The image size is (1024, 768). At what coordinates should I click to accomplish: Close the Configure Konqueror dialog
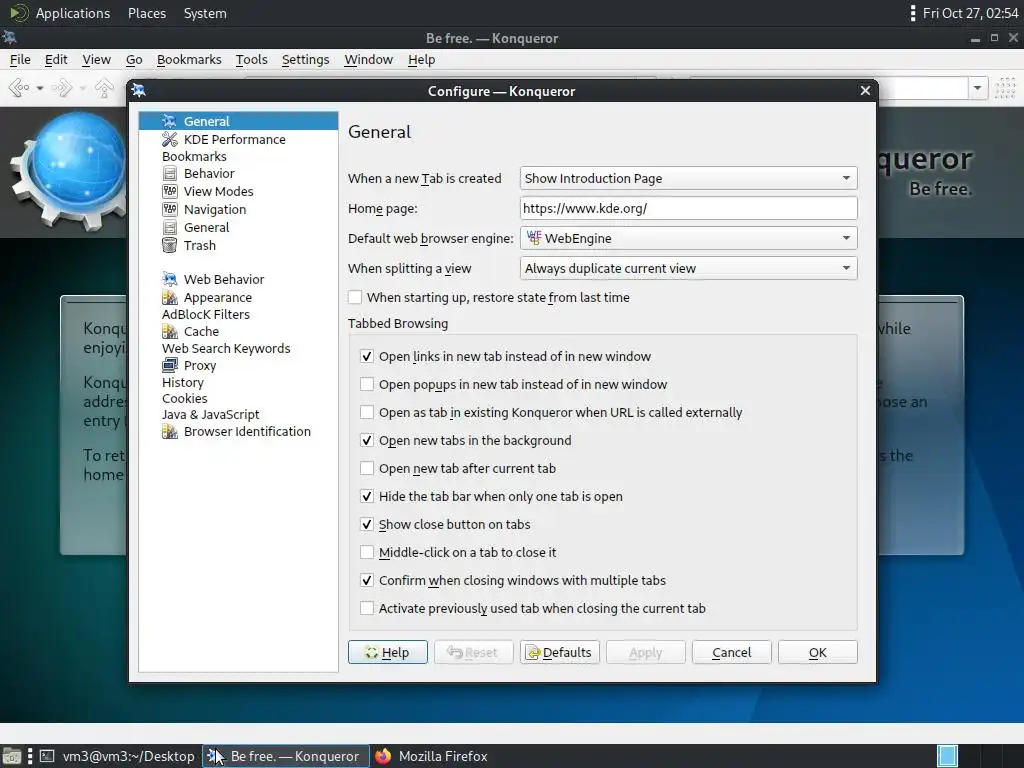coord(865,91)
